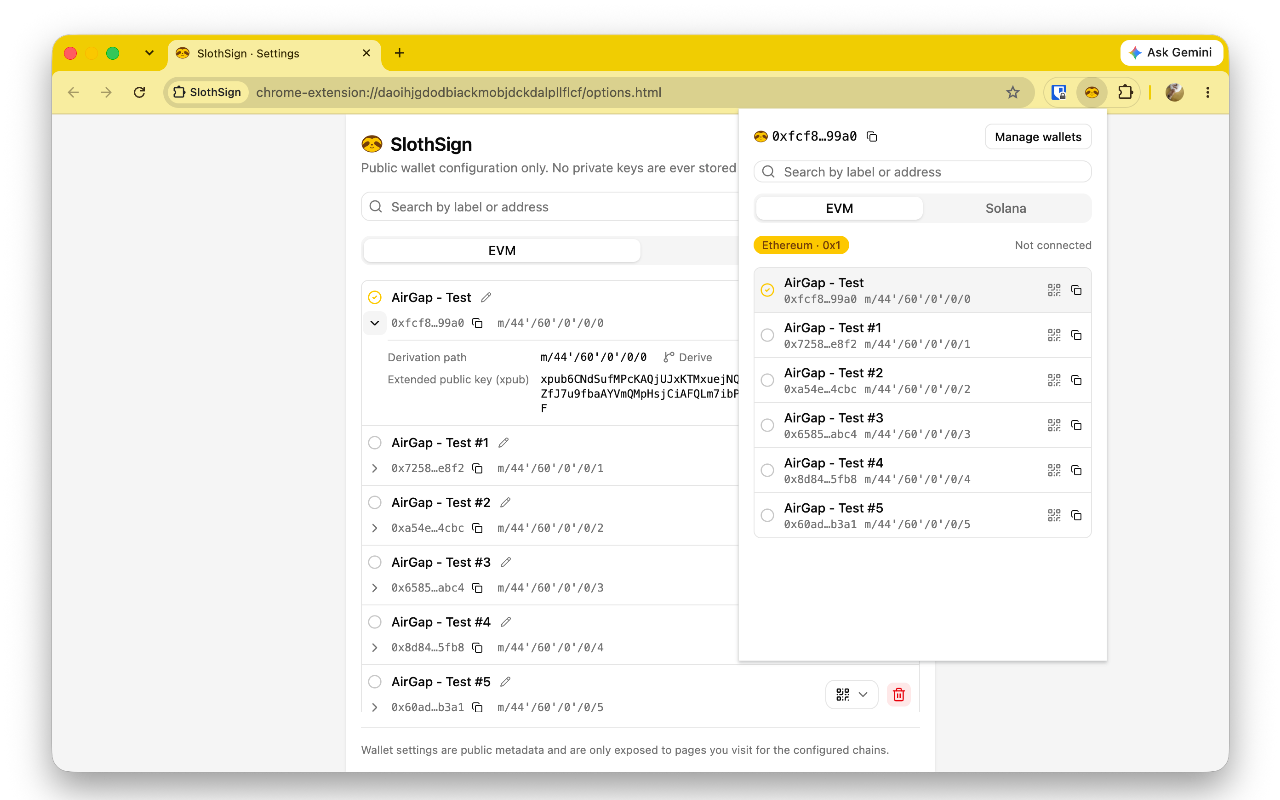Click the SlothSign extension toolbar icon
Viewport: 1280px width, 800px height.
1092,92
